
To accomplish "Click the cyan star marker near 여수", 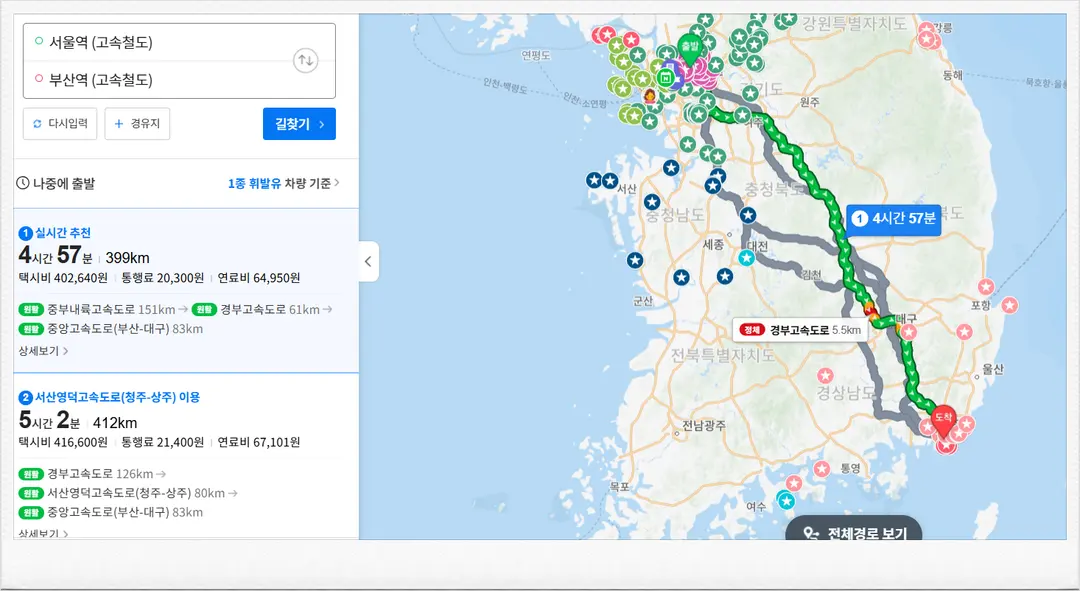I will [x=786, y=500].
